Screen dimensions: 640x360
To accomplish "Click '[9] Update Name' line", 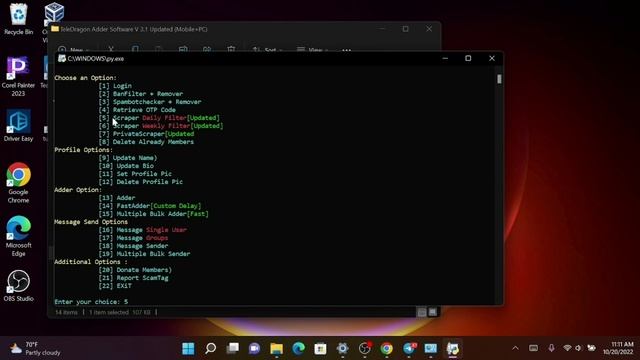I will (x=128, y=158).
